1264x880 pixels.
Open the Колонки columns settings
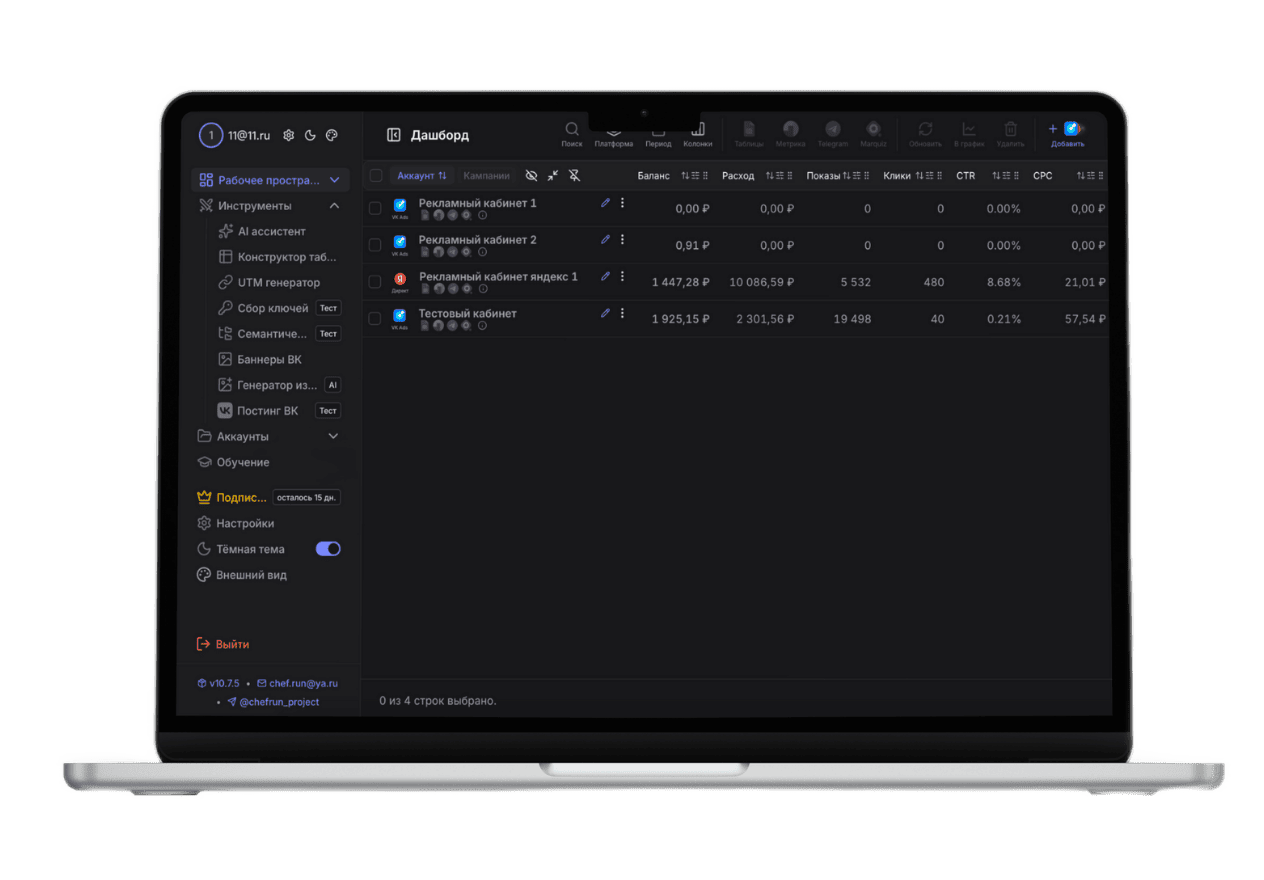698,134
